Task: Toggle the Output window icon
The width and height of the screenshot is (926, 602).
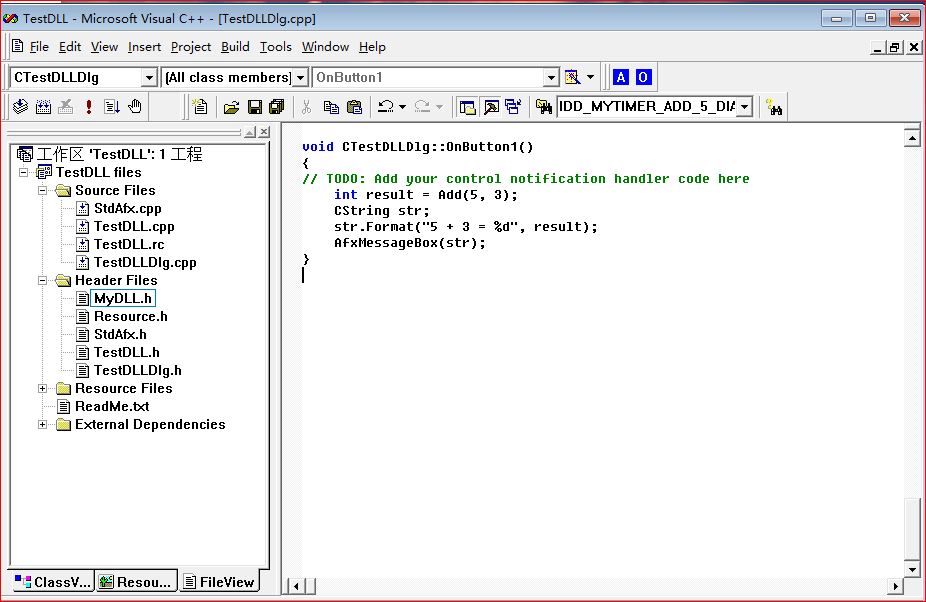Action: (491, 107)
